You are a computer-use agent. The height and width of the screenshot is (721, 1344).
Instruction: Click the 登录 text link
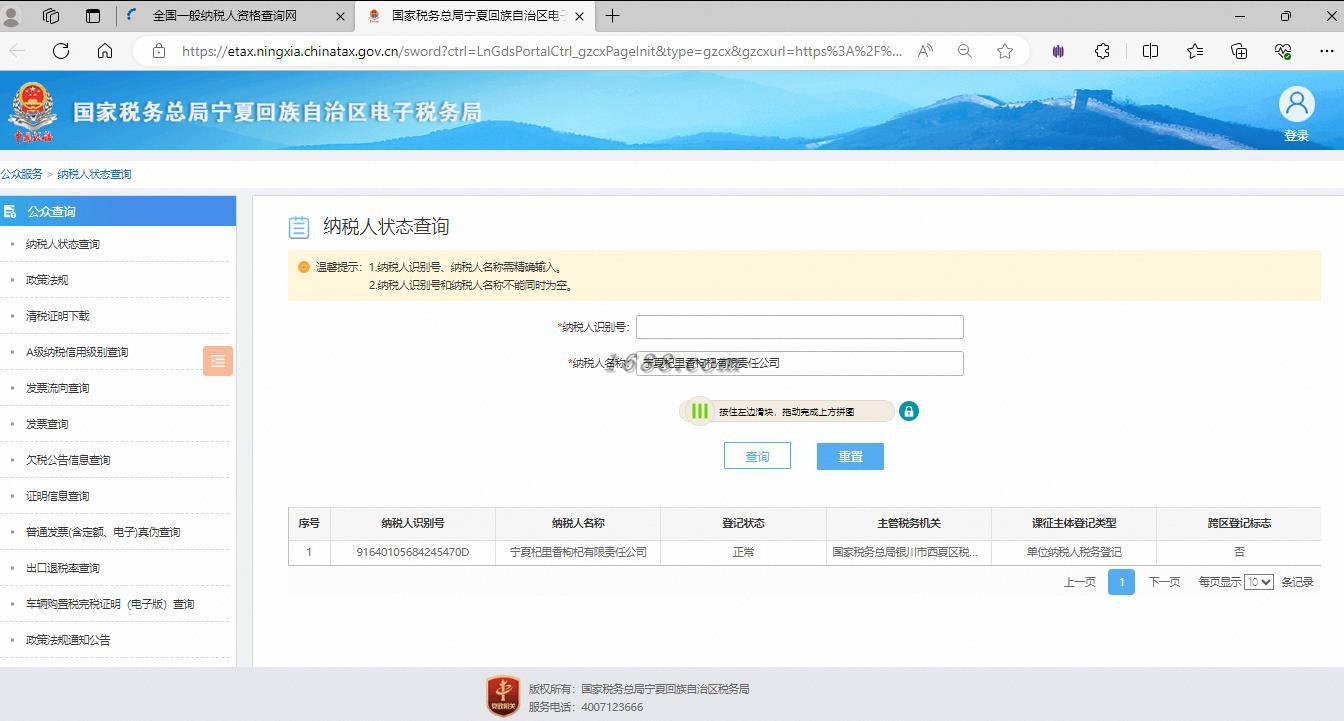[x=1296, y=135]
